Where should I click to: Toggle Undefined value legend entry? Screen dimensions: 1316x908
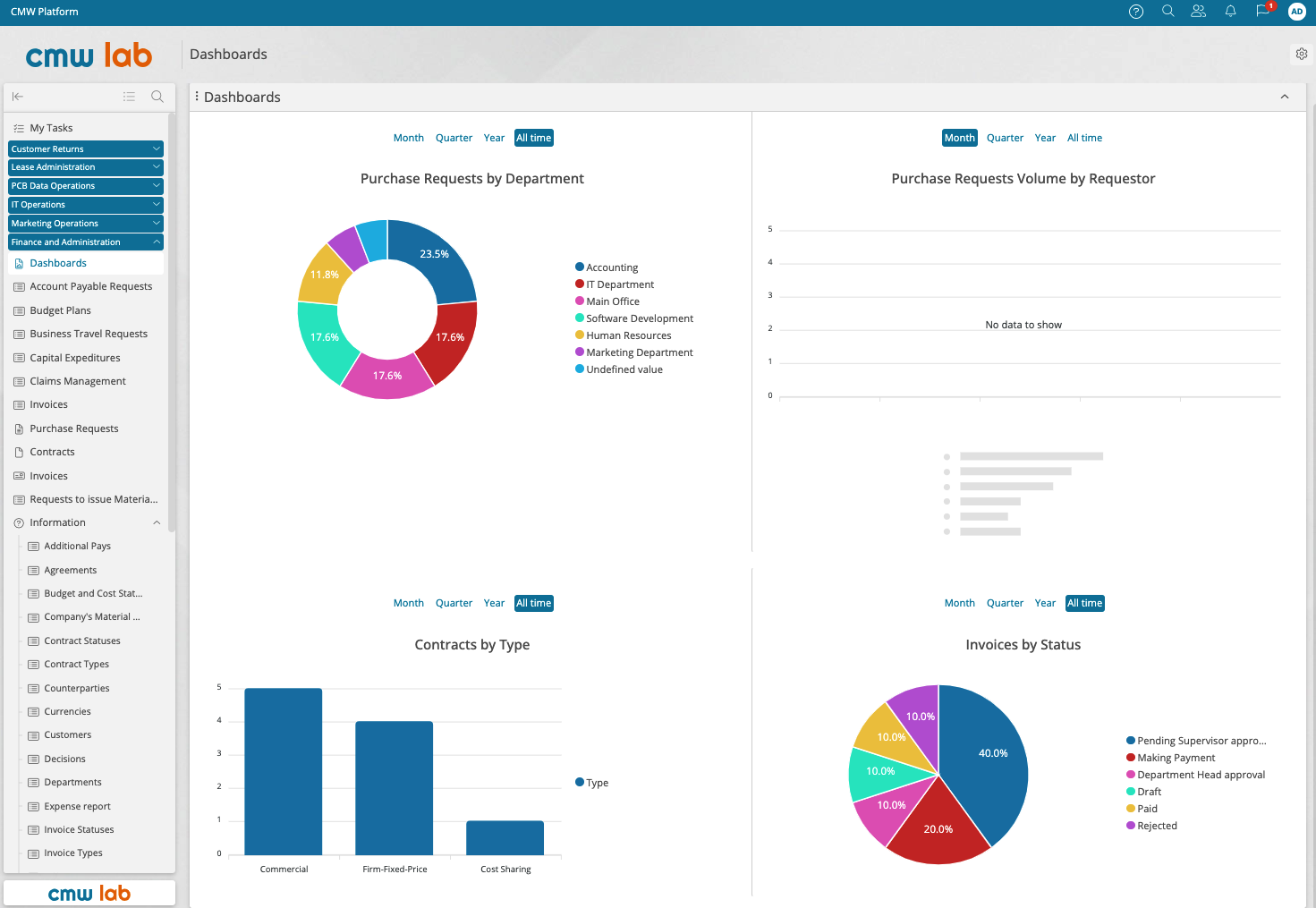[x=619, y=369]
